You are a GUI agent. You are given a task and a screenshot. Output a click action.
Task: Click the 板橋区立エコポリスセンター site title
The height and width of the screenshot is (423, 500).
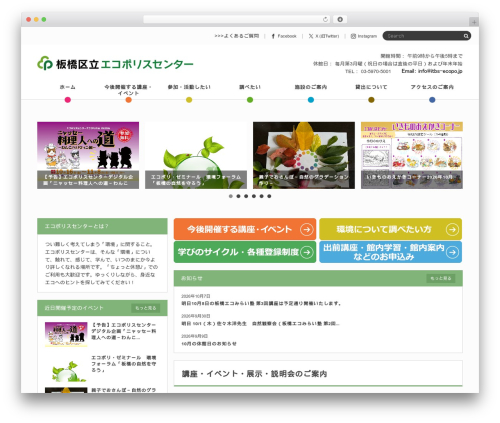click(125, 64)
